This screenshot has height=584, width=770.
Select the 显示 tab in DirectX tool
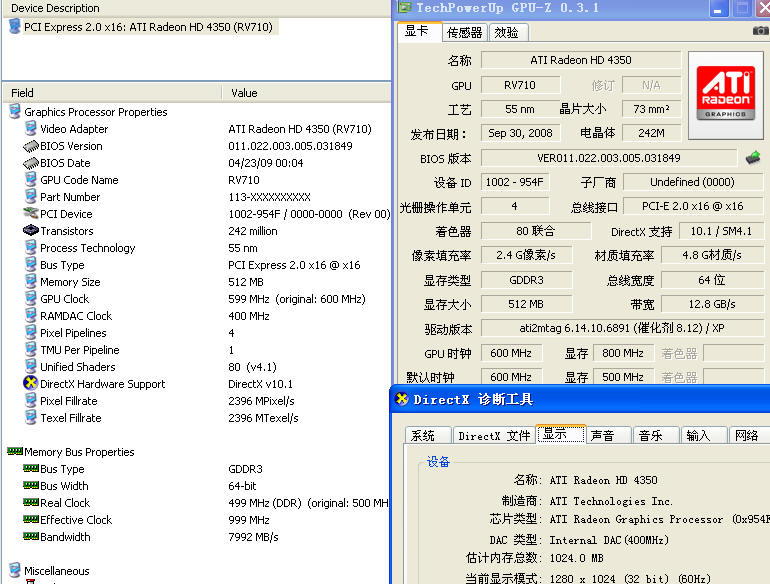pyautogui.click(x=561, y=434)
